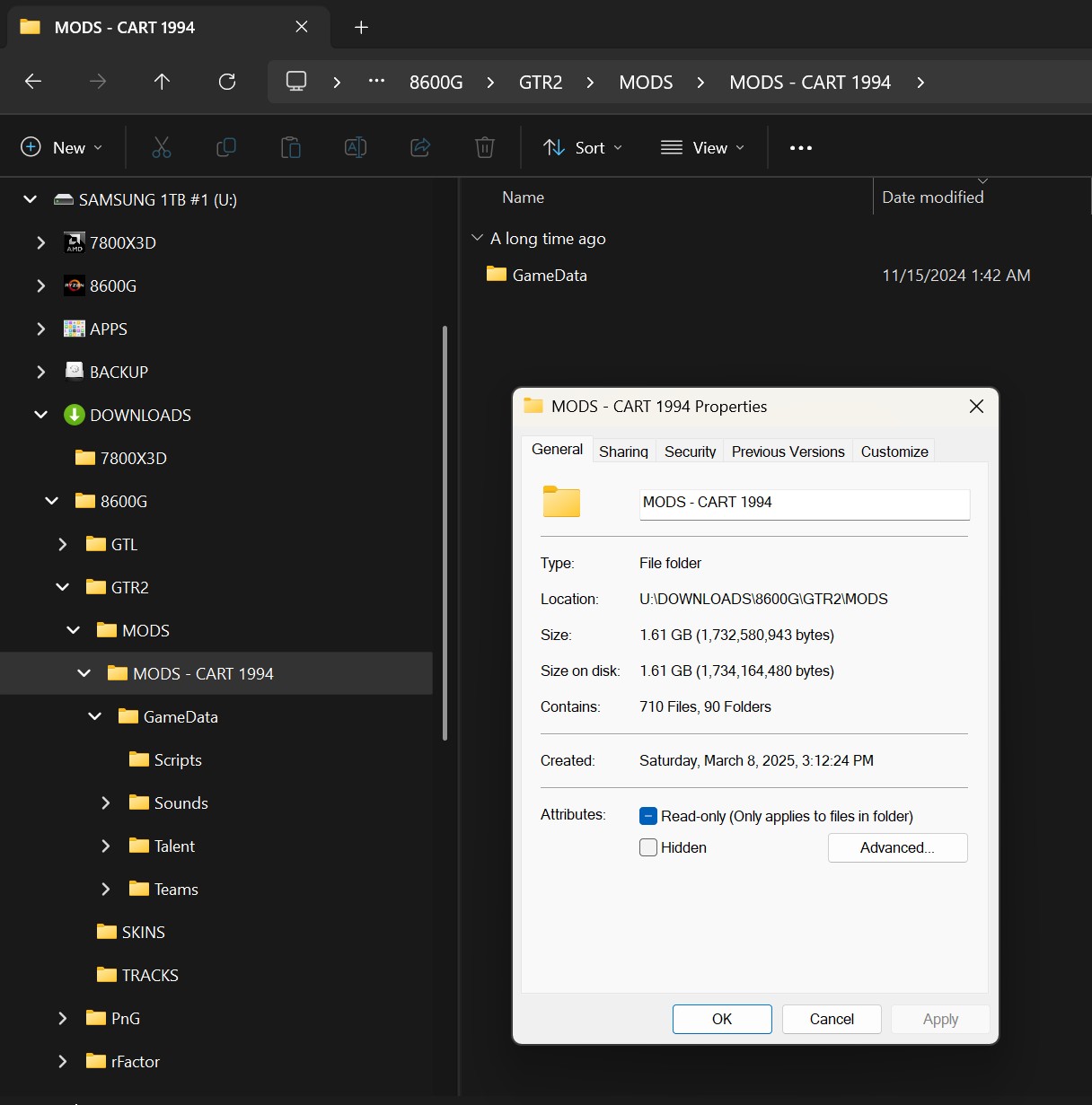Open the Sort dropdown menu
The height and width of the screenshot is (1105, 1092).
[x=583, y=148]
